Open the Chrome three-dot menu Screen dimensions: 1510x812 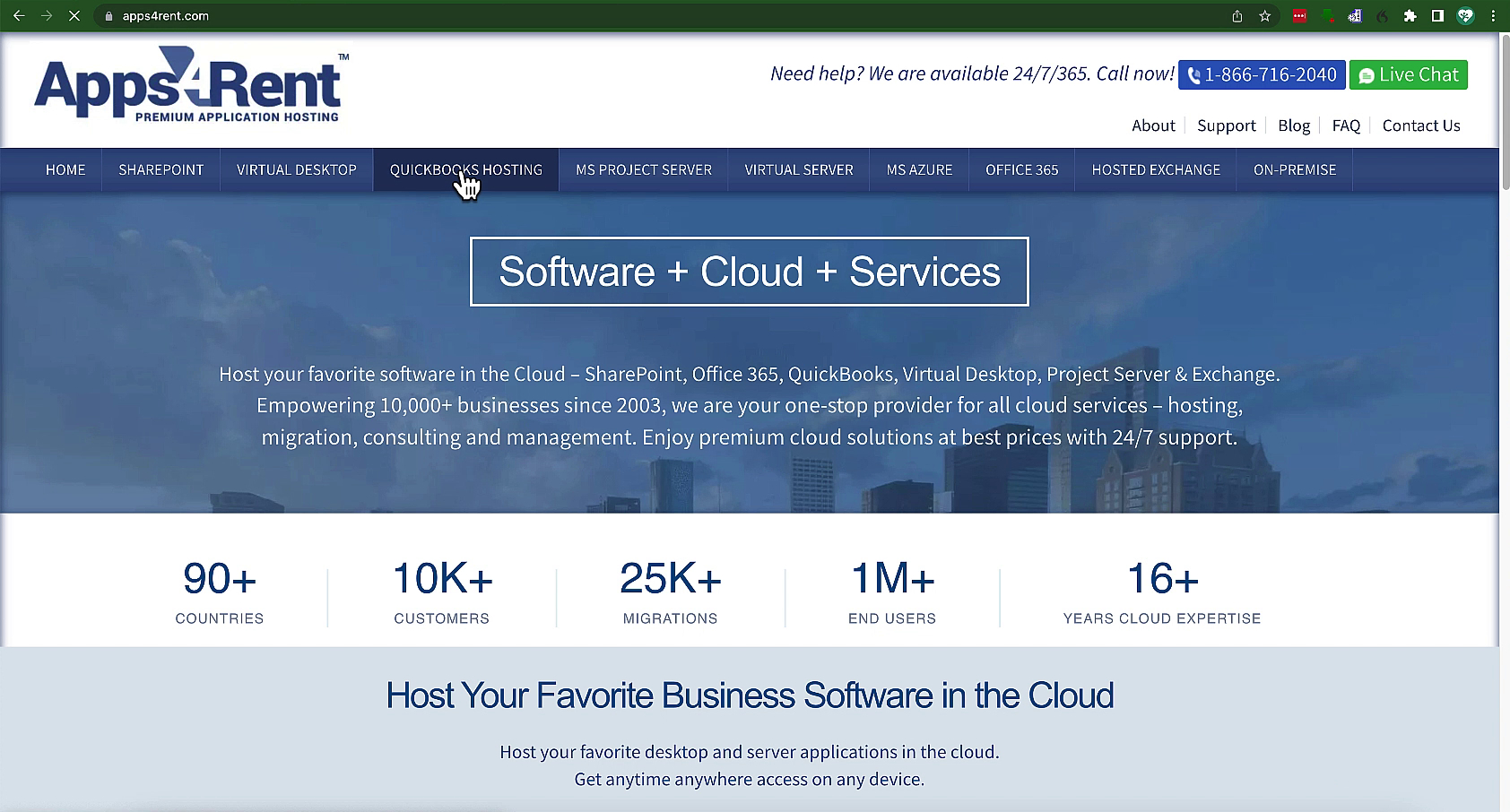[x=1493, y=16]
